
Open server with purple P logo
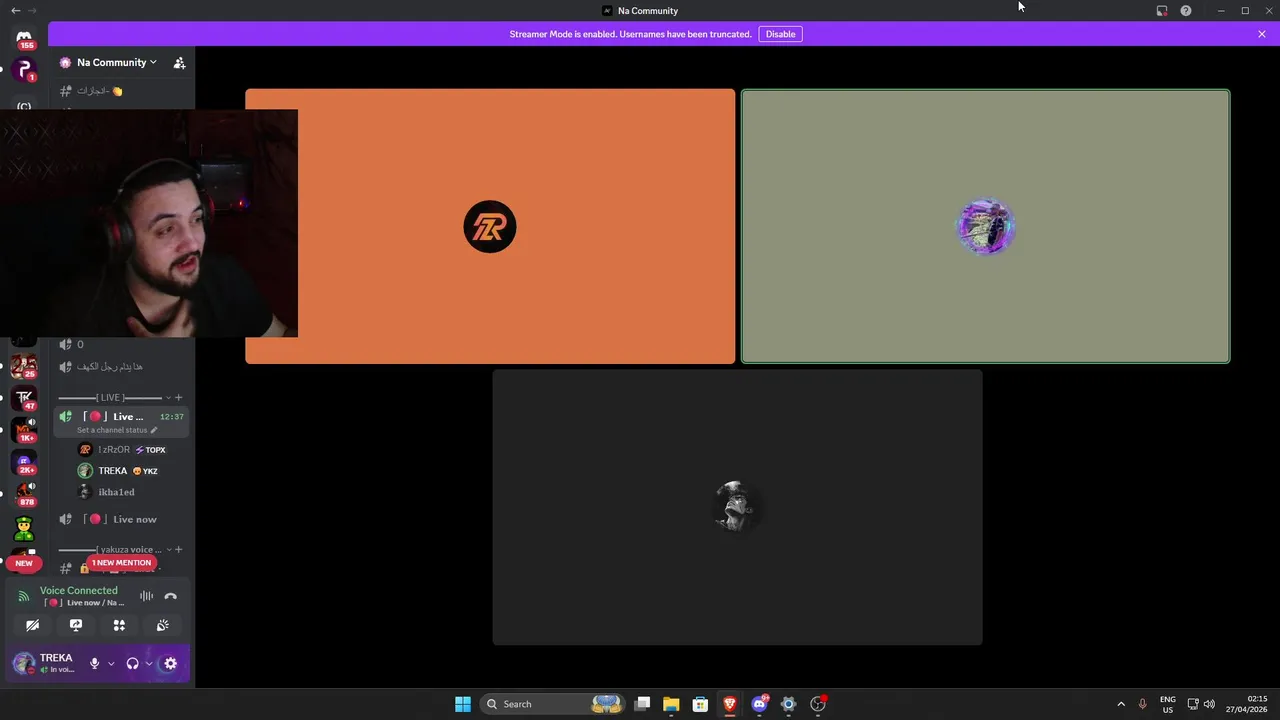coord(24,70)
